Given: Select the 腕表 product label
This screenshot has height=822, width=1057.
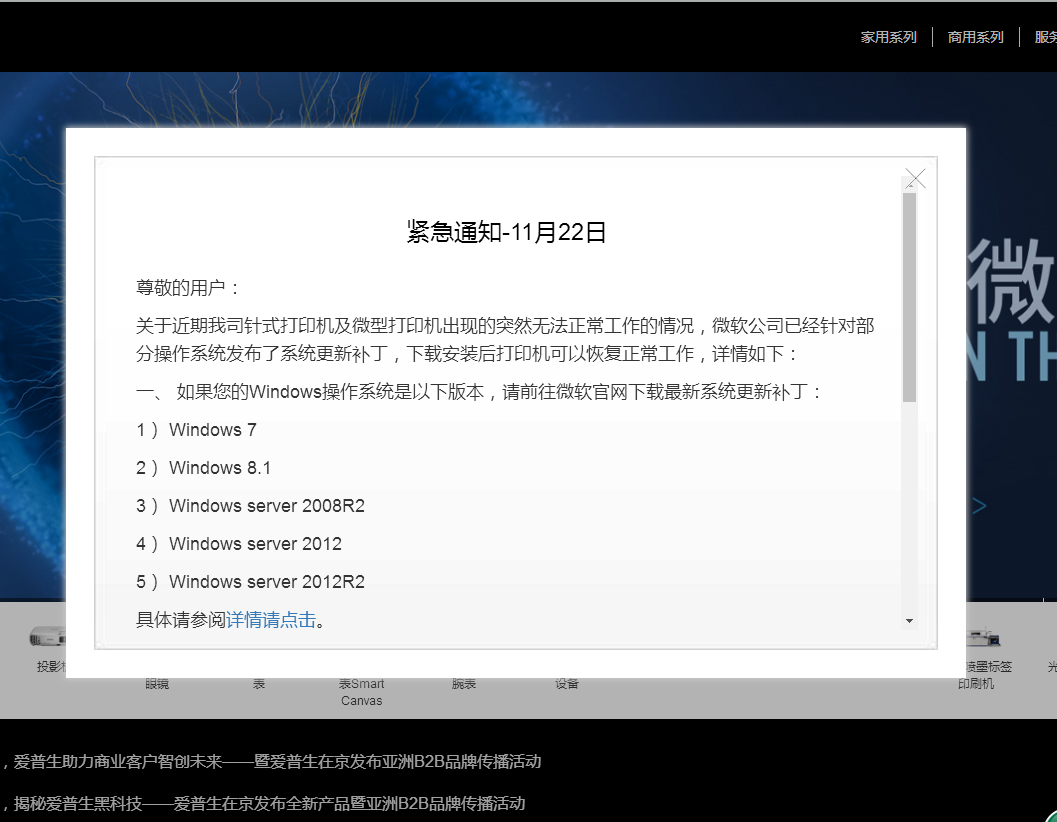Looking at the screenshot, I should (x=464, y=684).
